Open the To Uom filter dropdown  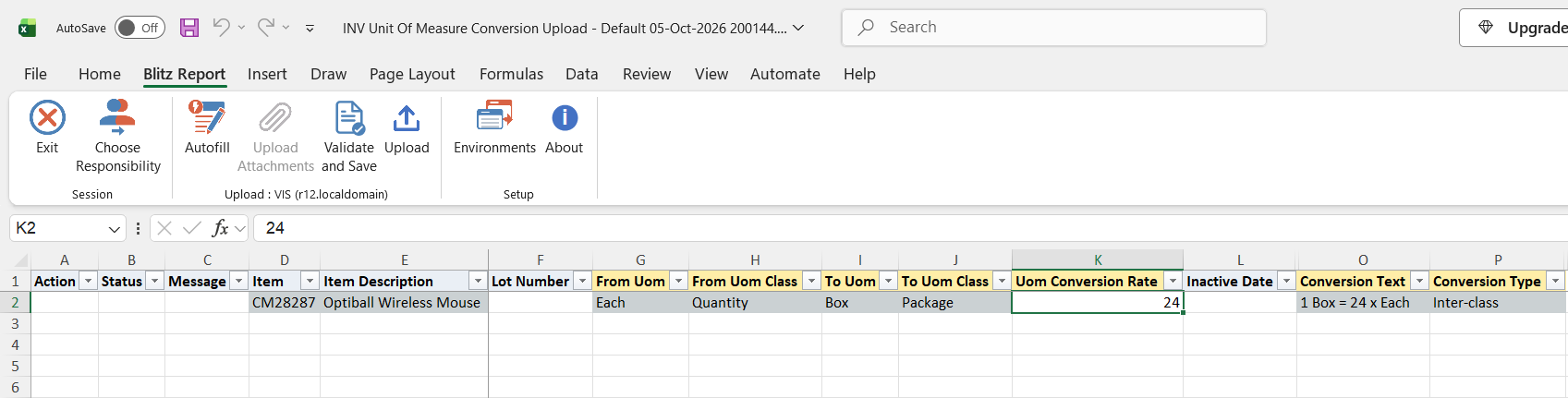(x=888, y=281)
